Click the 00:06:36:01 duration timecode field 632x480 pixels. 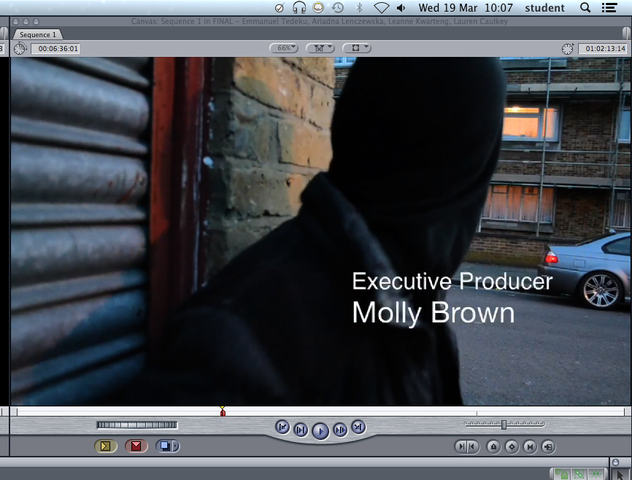56,49
